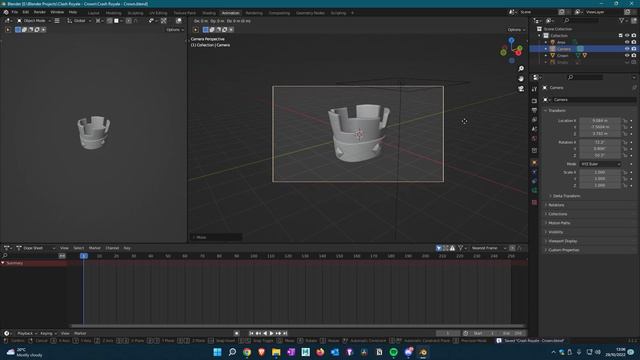Viewport: 640px width, 360px height.
Task: Click the blue Z axis on navigation gizmo
Action: point(511,40)
